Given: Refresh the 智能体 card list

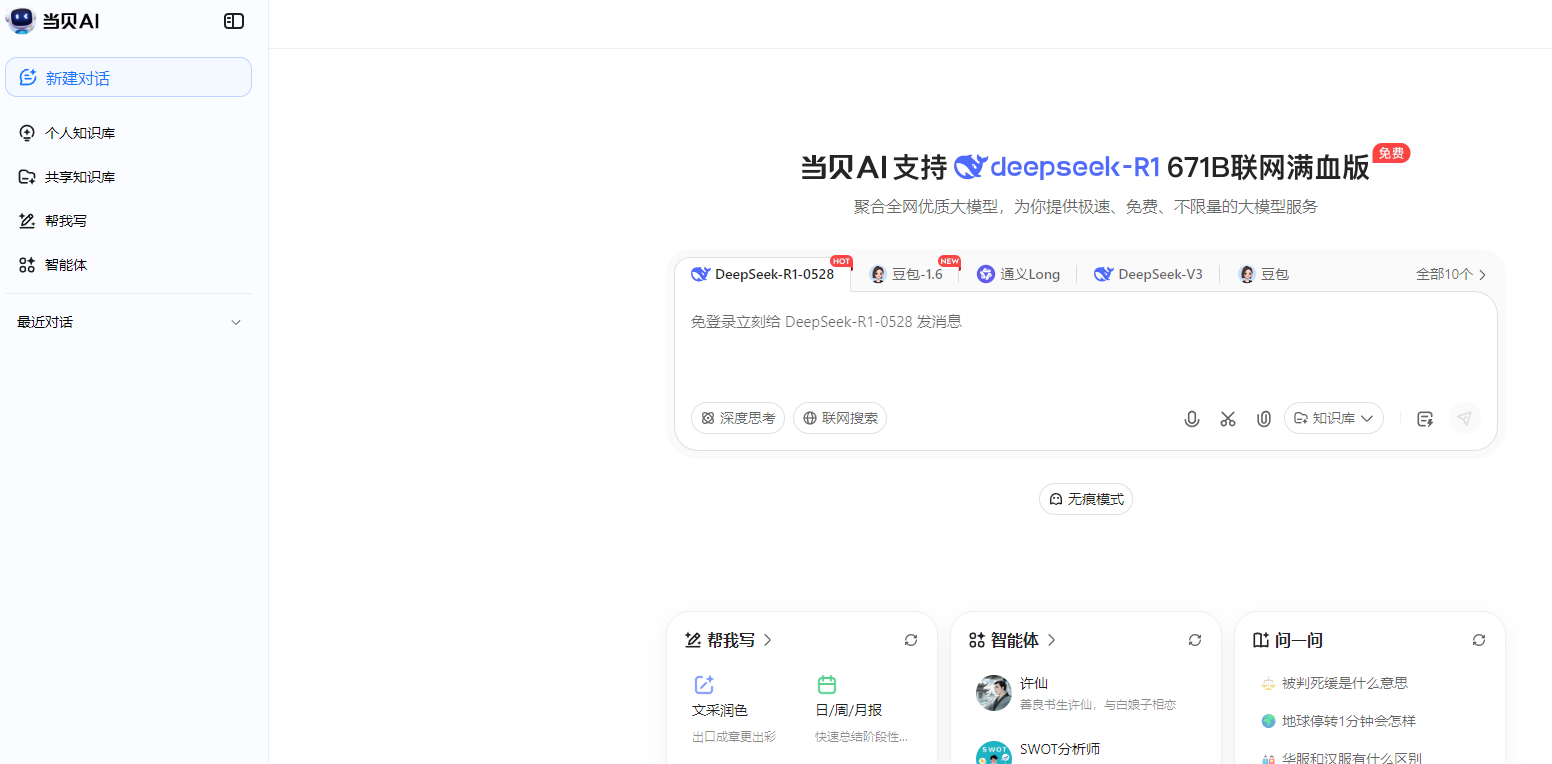Looking at the screenshot, I should click(1195, 640).
